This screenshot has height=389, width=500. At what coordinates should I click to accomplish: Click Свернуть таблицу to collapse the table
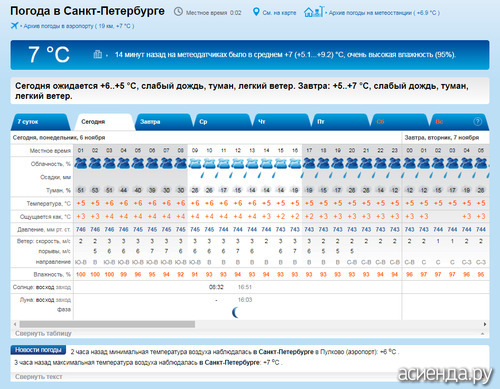[x=43, y=333]
